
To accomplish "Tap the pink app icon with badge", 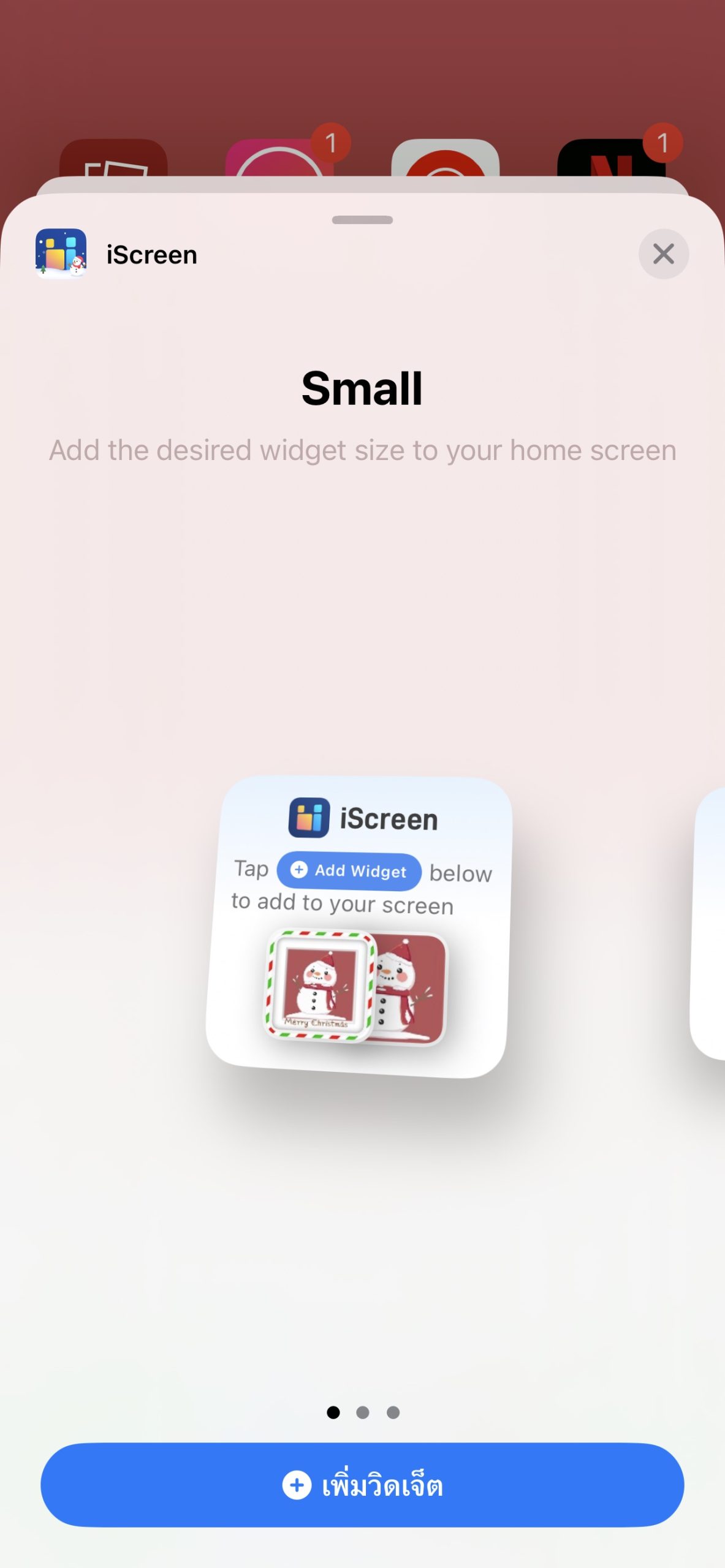I will 279,158.
